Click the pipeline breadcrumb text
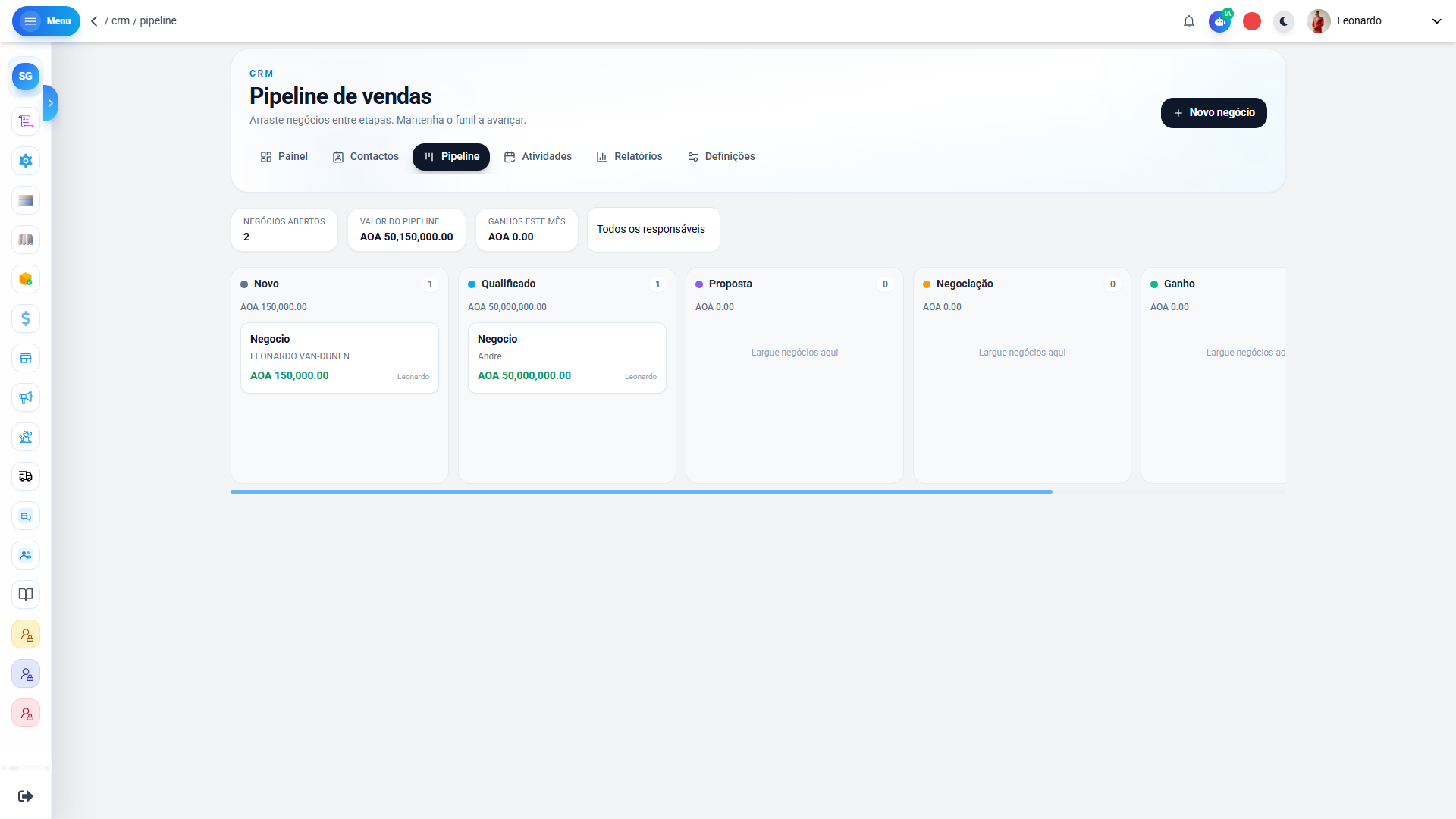This screenshot has height=819, width=1456. point(158,21)
